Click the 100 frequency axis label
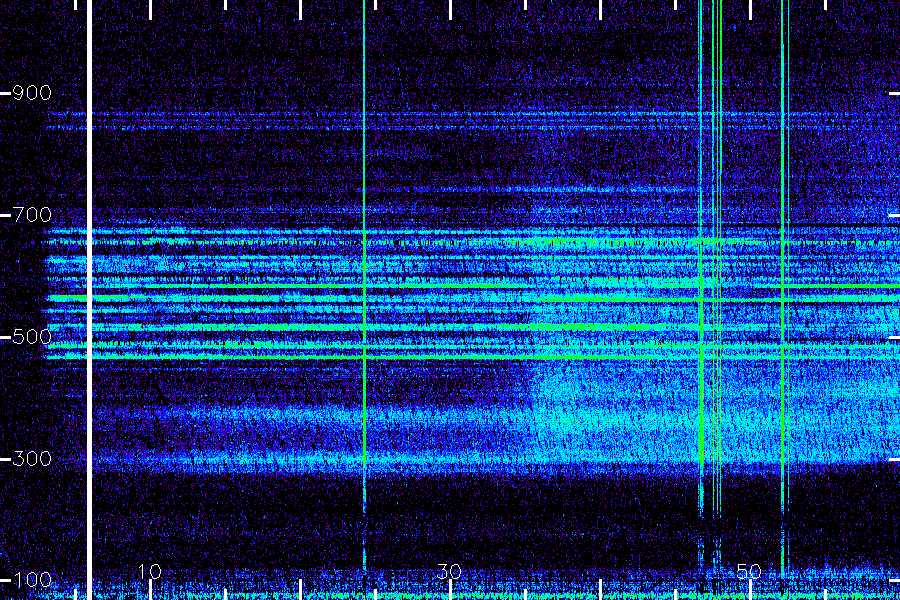This screenshot has width=900, height=600. pos(32,580)
